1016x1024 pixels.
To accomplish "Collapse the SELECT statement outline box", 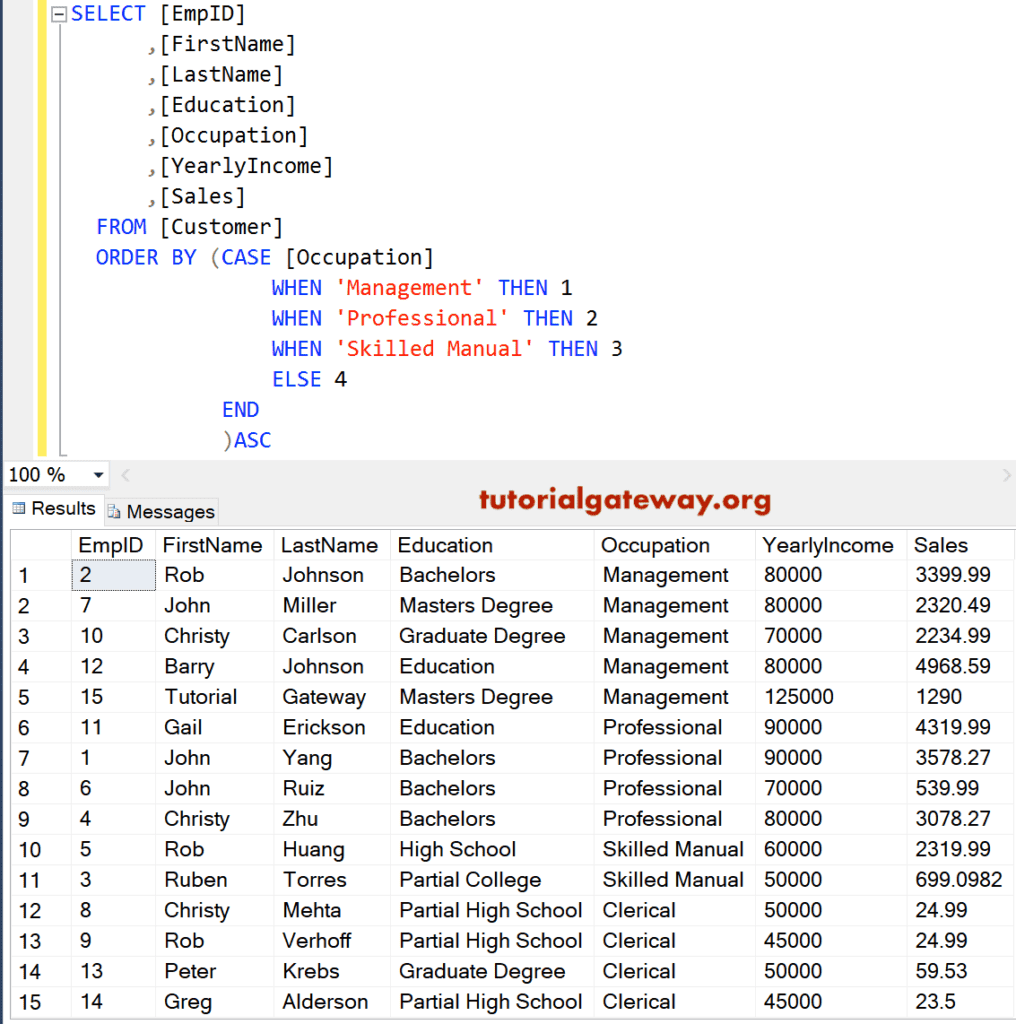I will [58, 15].
